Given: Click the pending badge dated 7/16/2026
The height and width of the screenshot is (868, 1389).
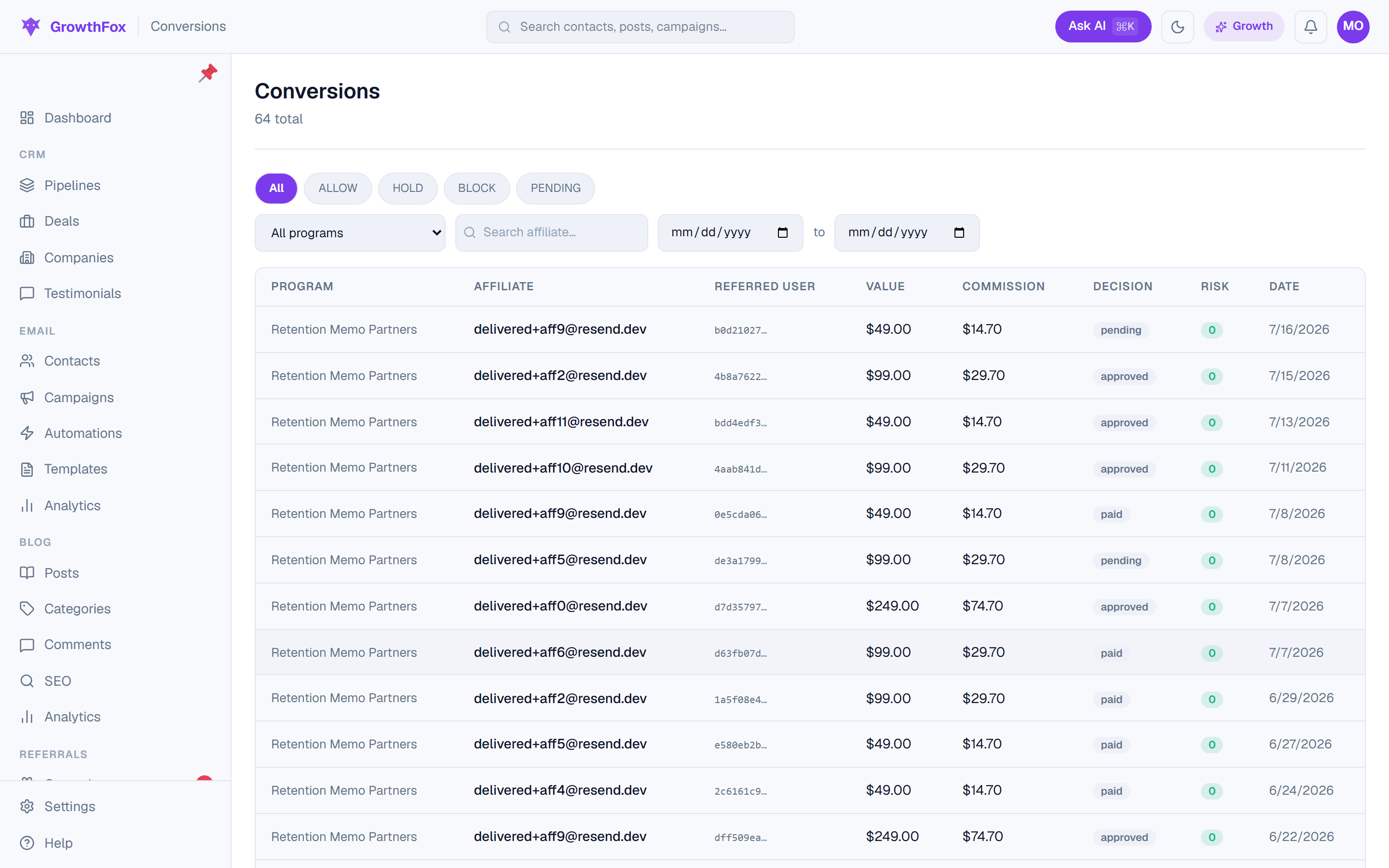Looking at the screenshot, I should [x=1120, y=330].
